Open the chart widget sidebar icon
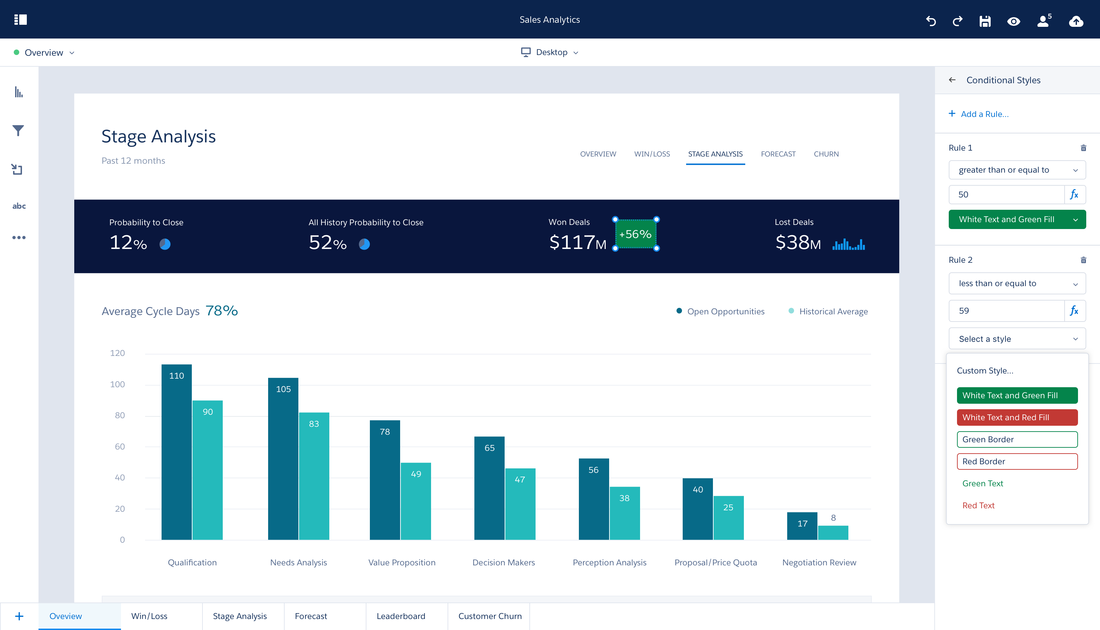The image size is (1100, 630). pos(19,92)
